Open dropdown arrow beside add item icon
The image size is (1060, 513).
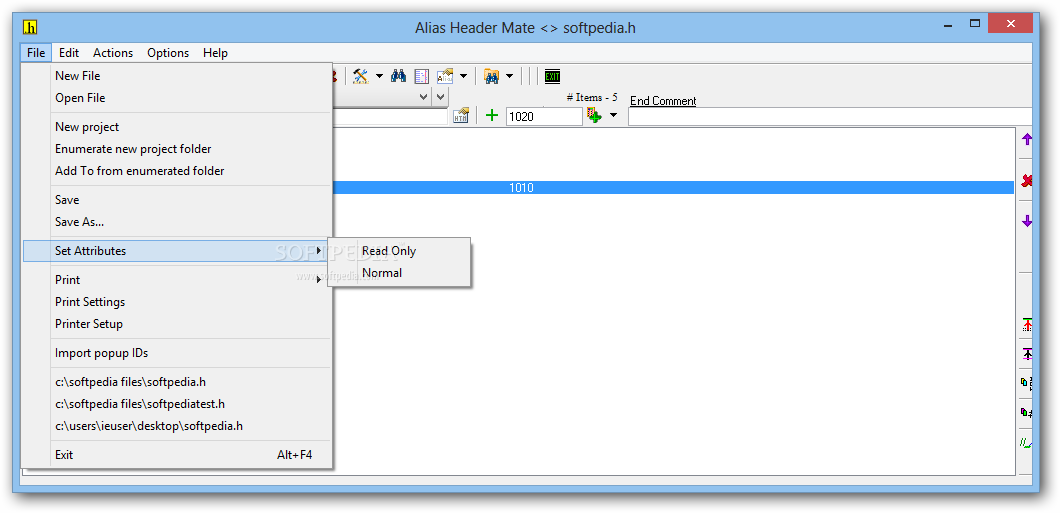tap(613, 116)
